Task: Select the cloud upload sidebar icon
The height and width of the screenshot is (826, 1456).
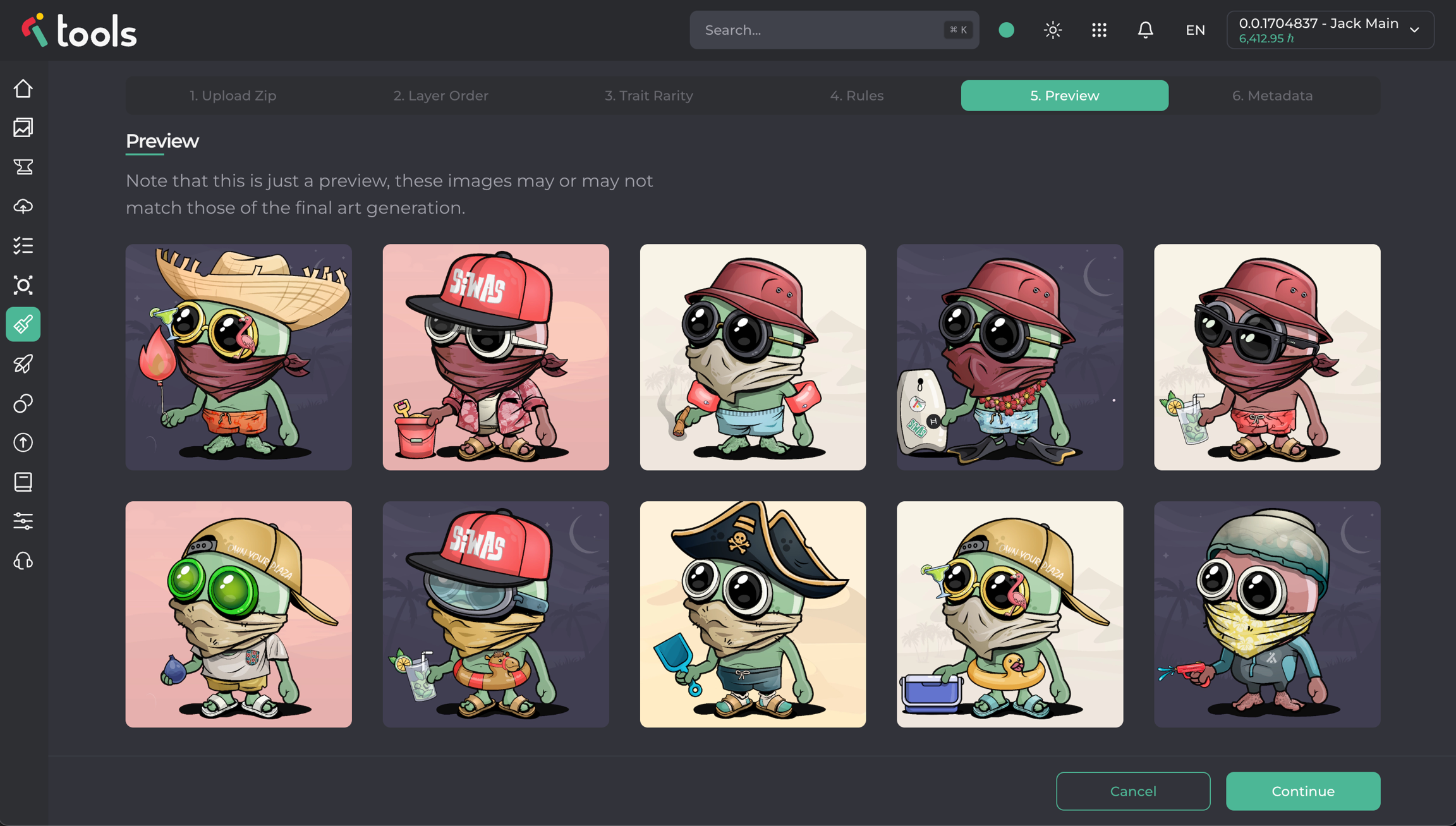Action: tap(23, 206)
